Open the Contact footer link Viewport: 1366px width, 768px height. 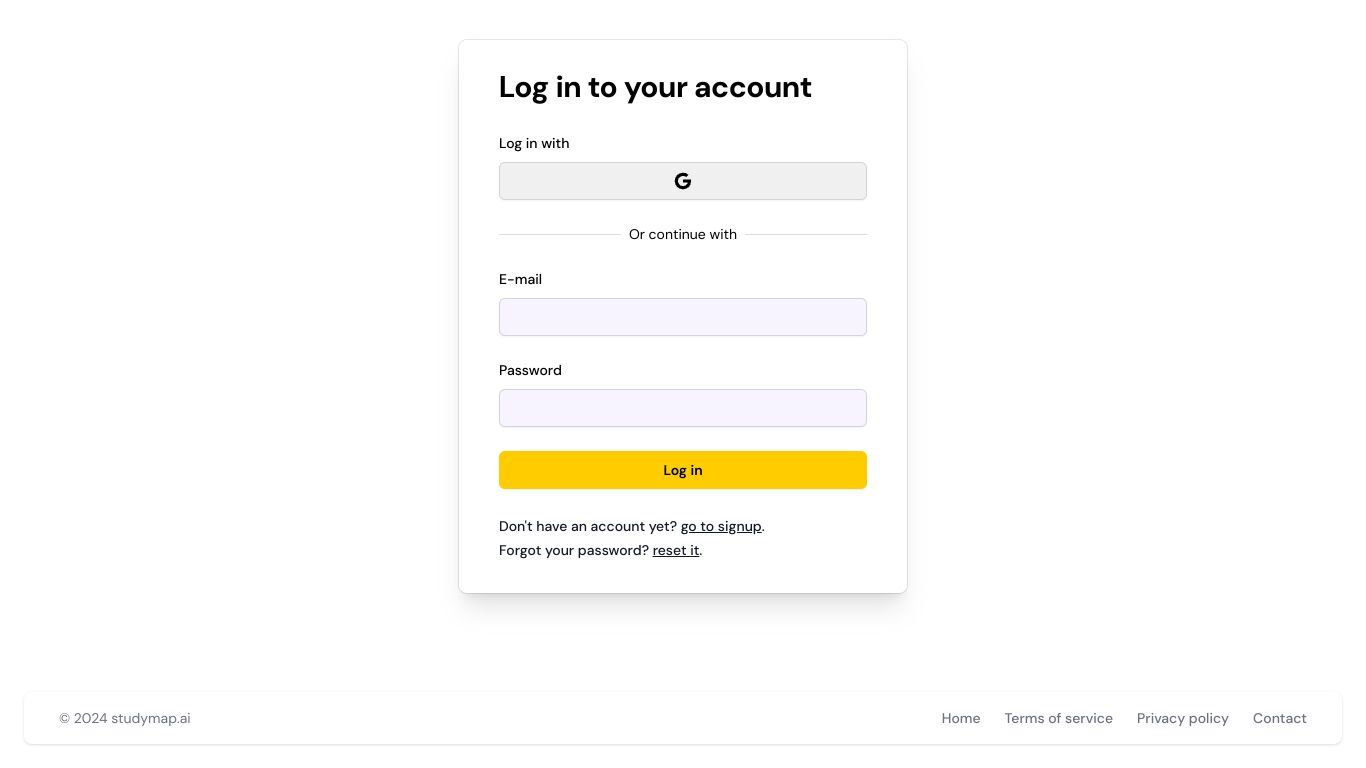click(1279, 718)
